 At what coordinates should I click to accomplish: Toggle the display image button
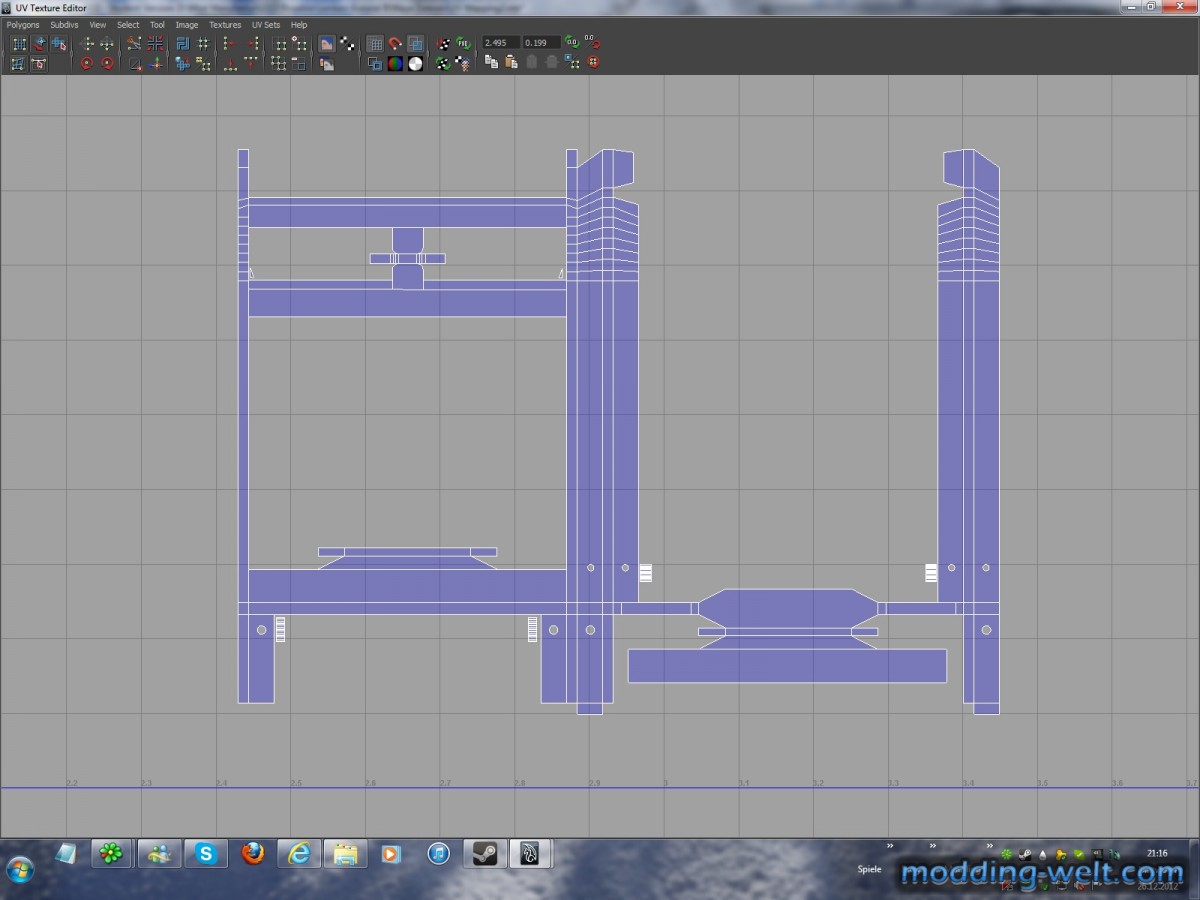click(x=327, y=44)
